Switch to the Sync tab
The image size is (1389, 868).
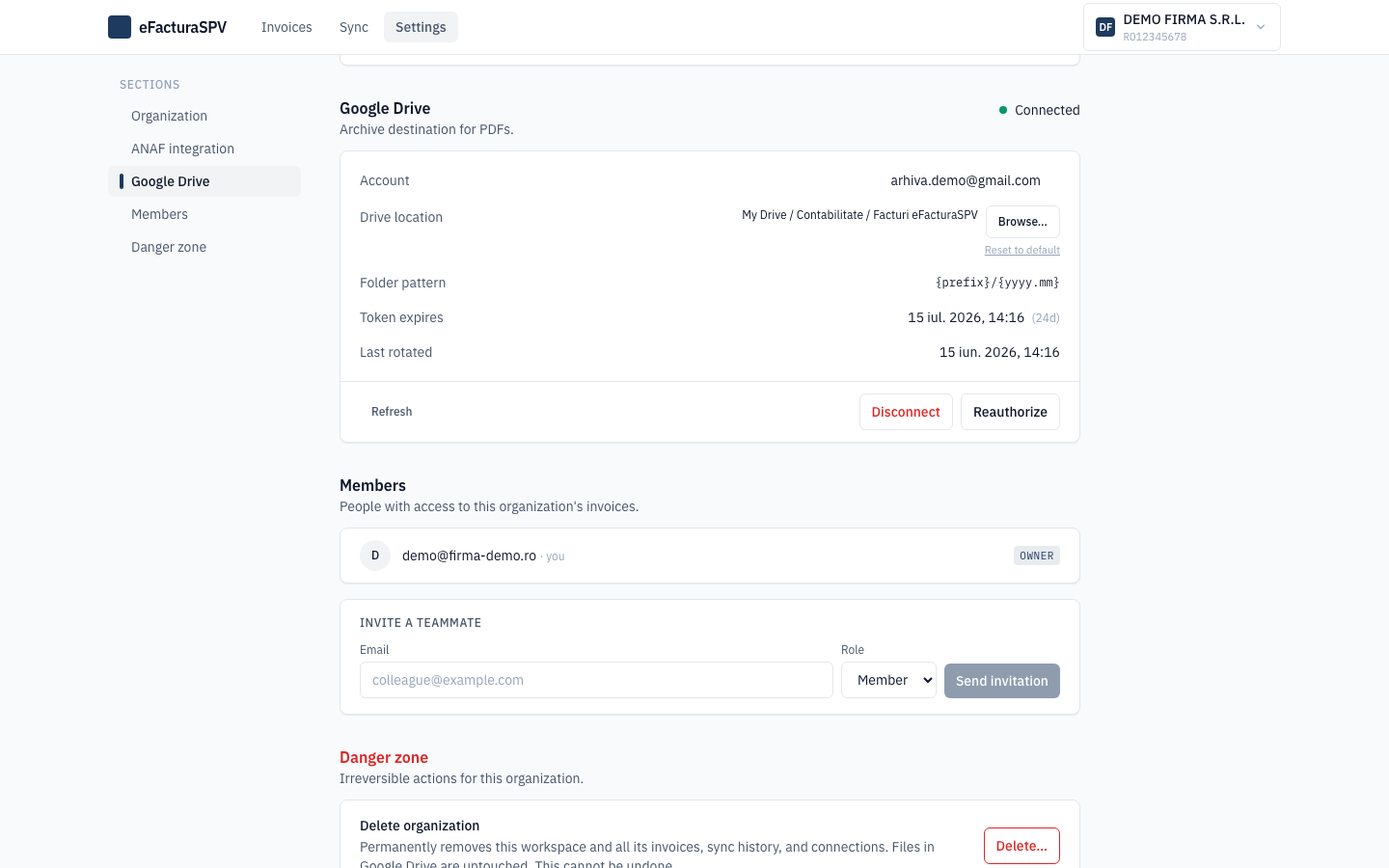[x=354, y=27]
